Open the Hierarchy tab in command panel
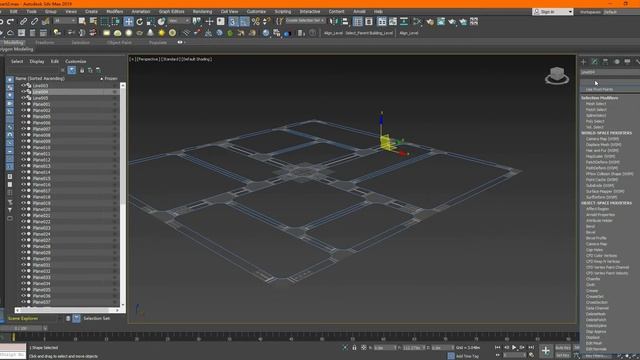 pos(606,62)
